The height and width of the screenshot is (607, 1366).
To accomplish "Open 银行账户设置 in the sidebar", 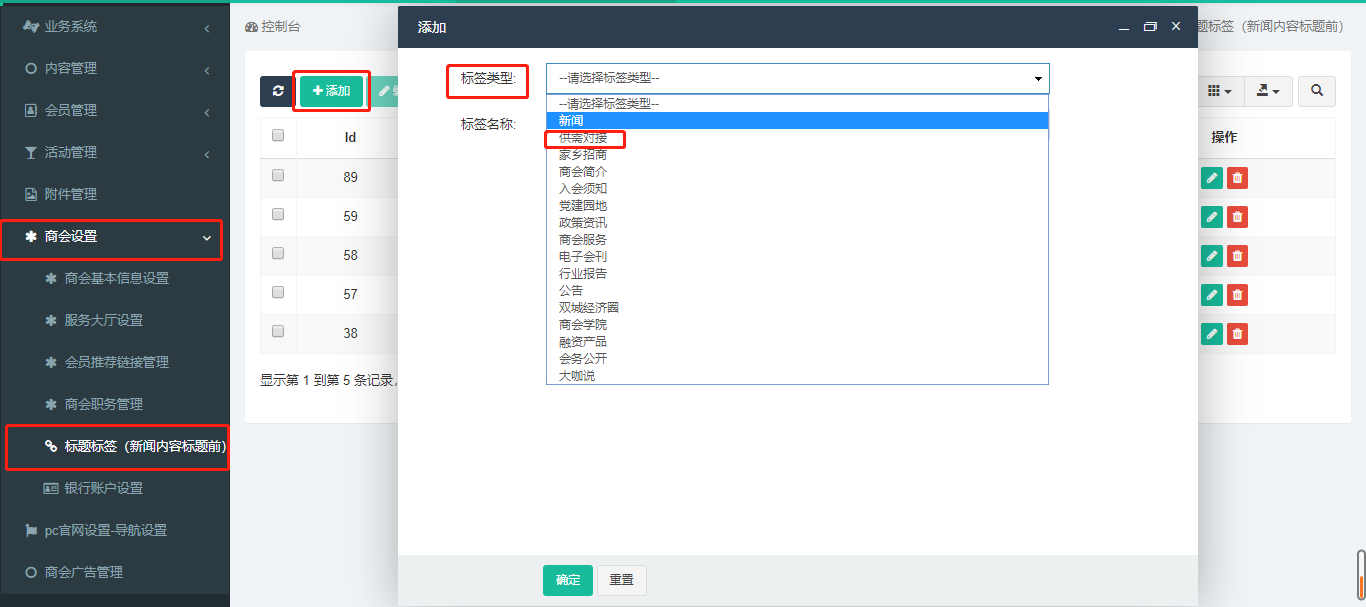I will [x=103, y=488].
